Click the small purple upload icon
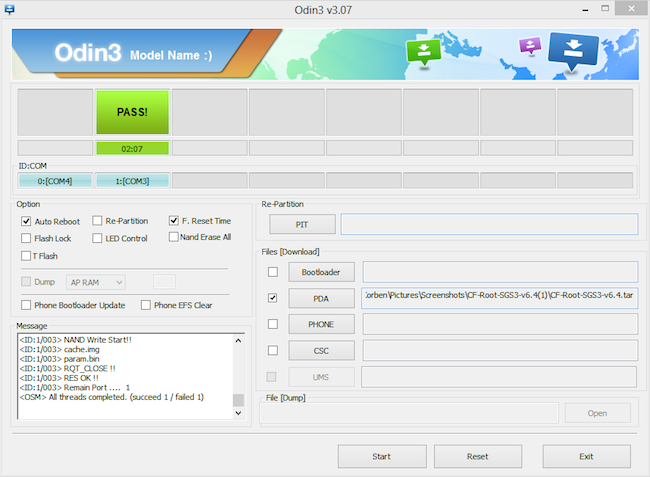The width and height of the screenshot is (650, 477). [x=530, y=45]
